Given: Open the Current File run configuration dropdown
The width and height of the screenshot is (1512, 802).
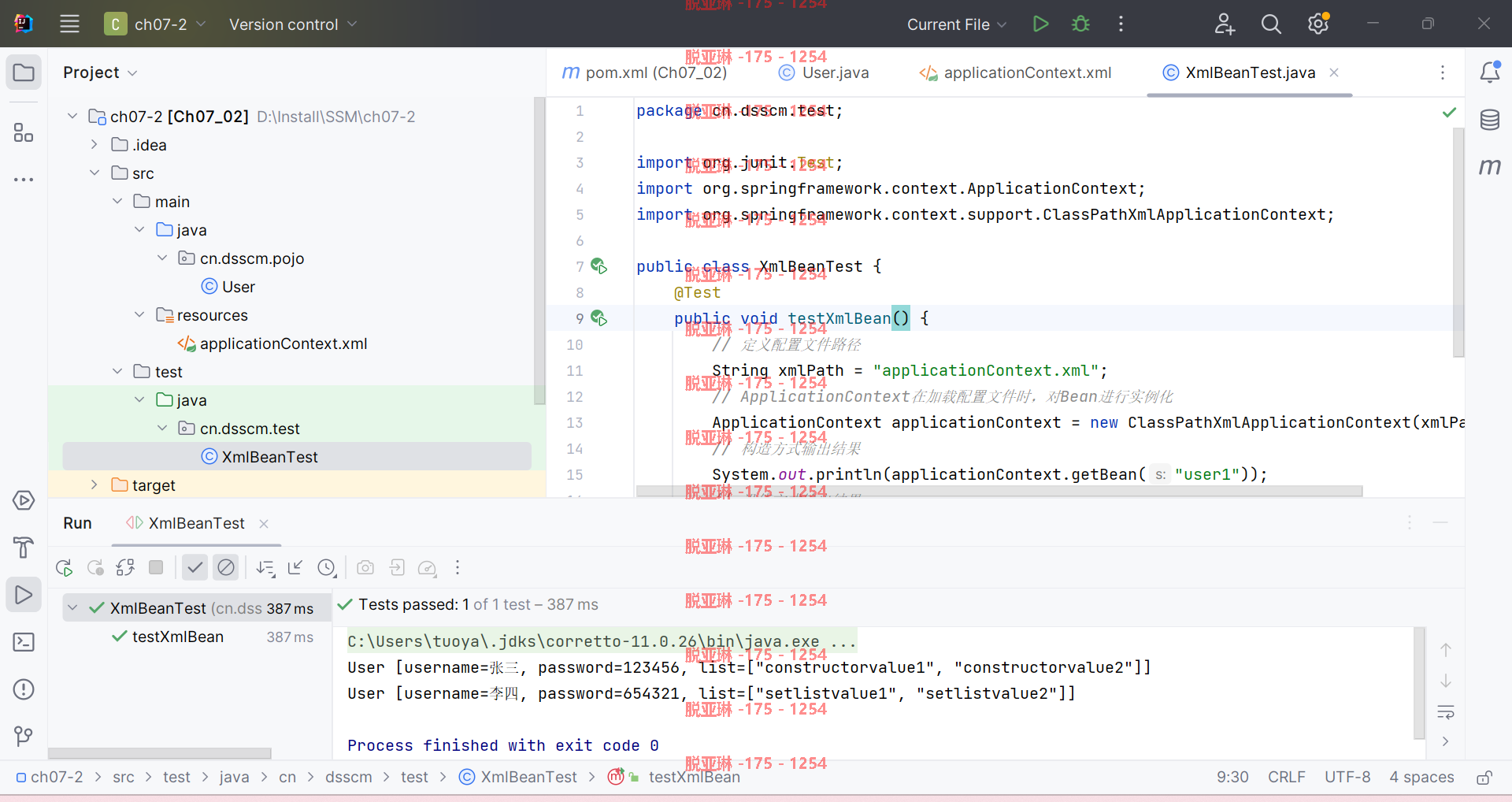Looking at the screenshot, I should coord(957,24).
